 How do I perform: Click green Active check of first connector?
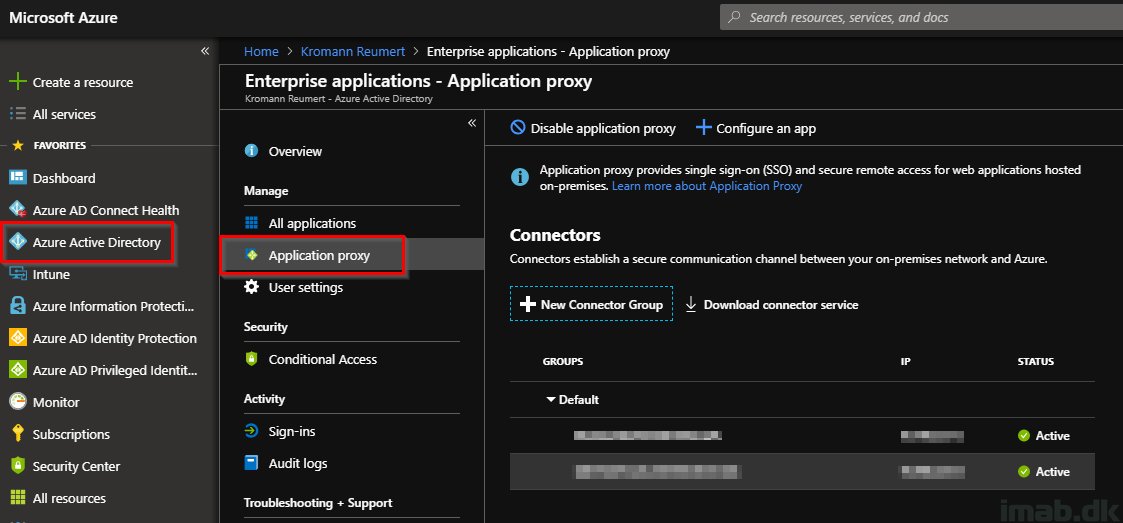[x=1023, y=436]
